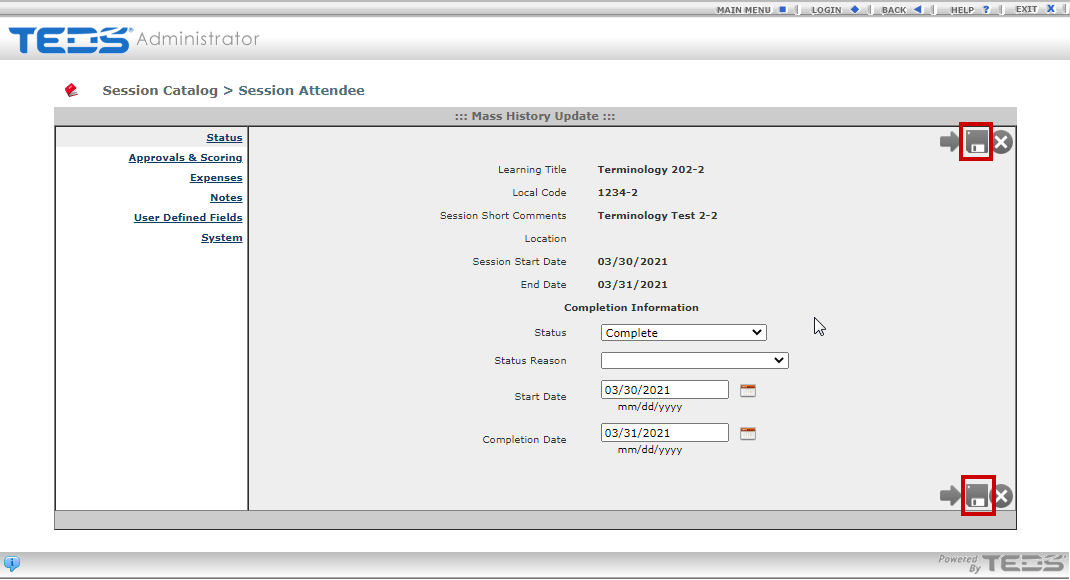Click the blue info icon at bottom left
The height and width of the screenshot is (580, 1070).
click(12, 563)
